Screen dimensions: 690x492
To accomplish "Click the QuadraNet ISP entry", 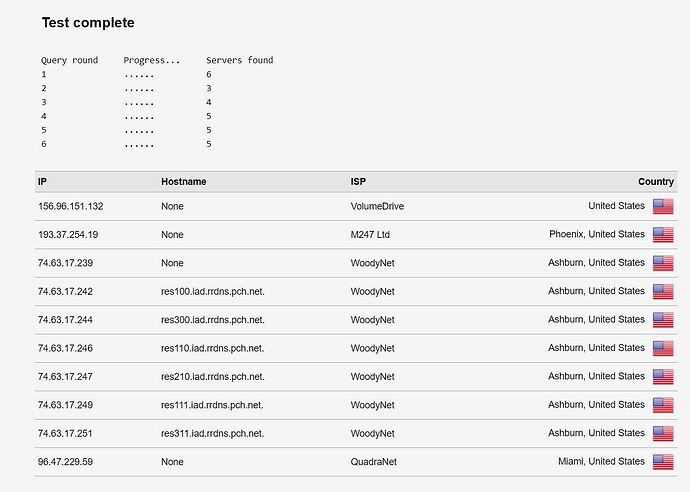I will pos(374,462).
